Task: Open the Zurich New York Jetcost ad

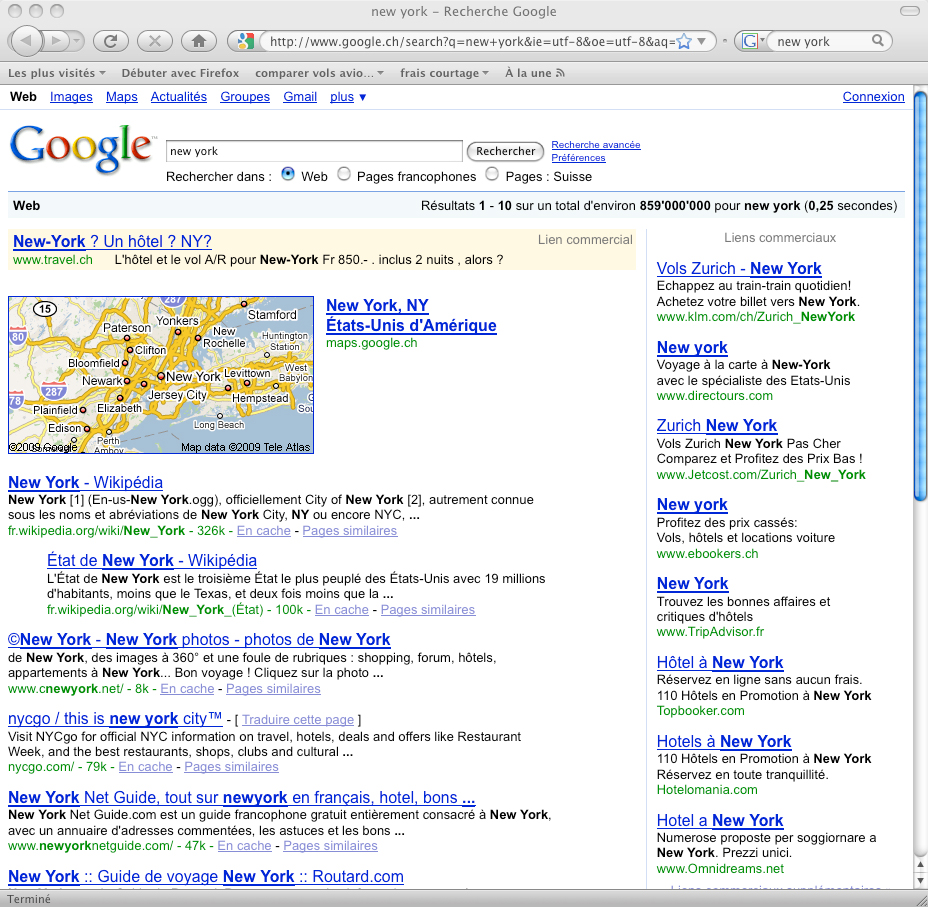Action: (x=717, y=425)
